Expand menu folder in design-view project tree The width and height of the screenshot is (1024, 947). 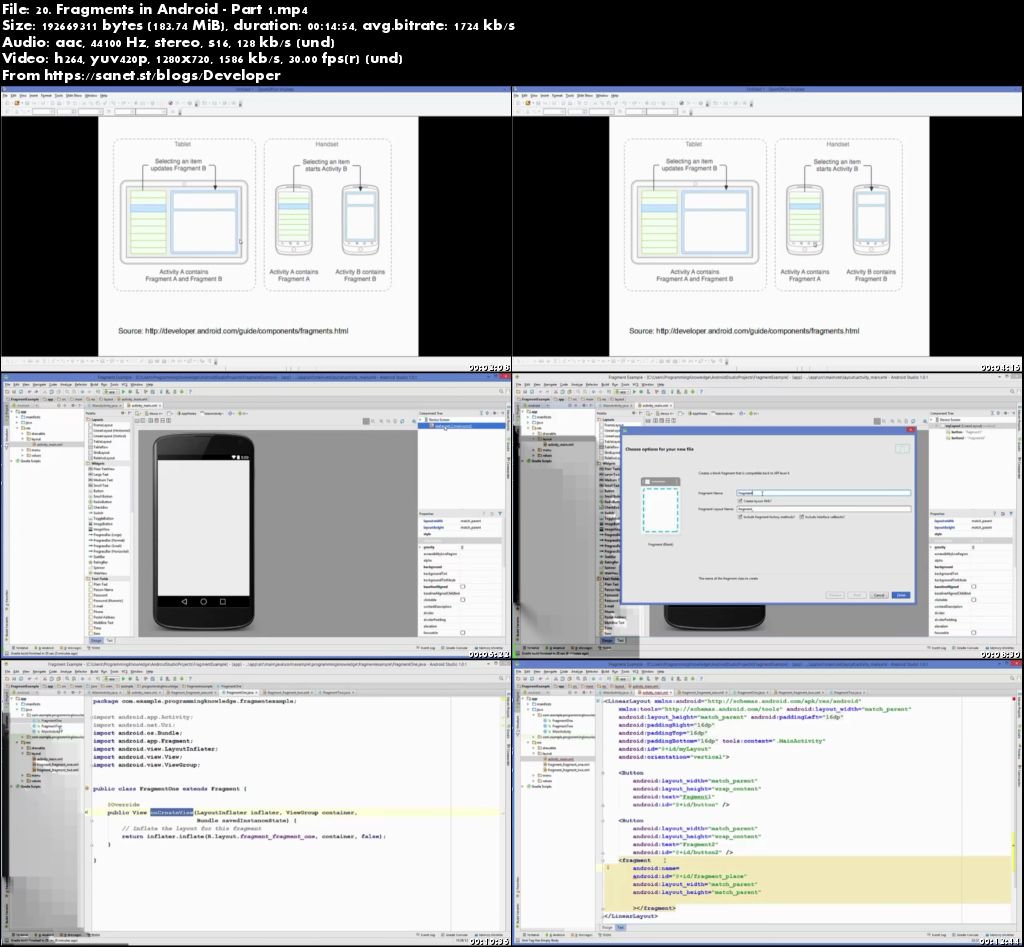(x=22, y=450)
